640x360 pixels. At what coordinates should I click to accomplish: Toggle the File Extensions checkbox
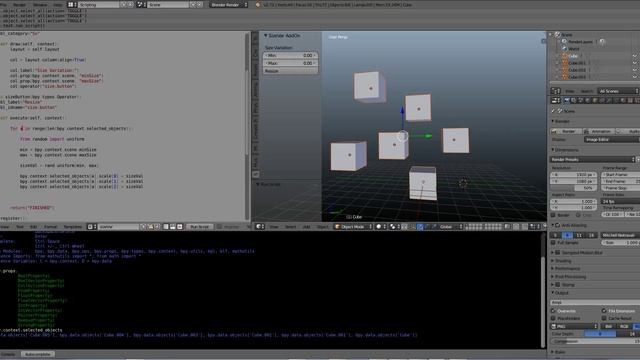(604, 311)
